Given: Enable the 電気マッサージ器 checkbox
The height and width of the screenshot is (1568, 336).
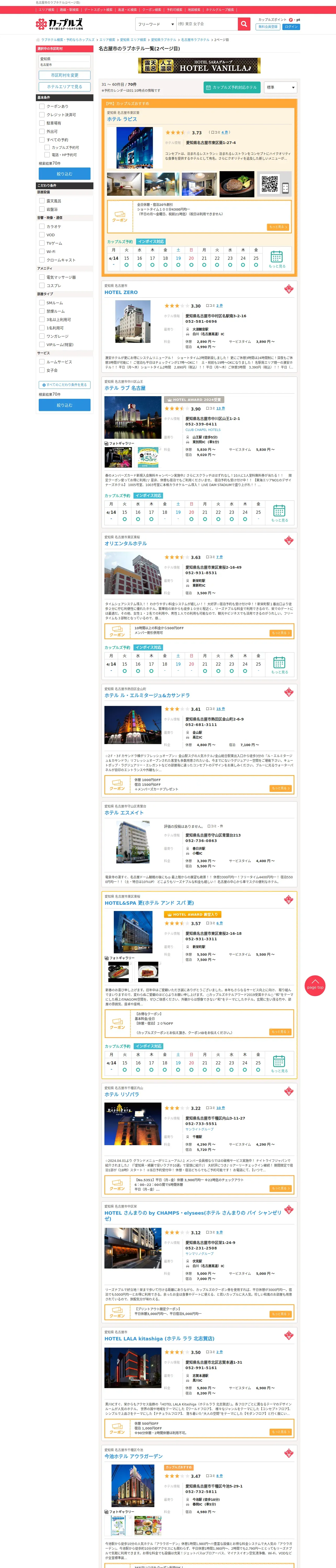Looking at the screenshot, I should (42, 277).
